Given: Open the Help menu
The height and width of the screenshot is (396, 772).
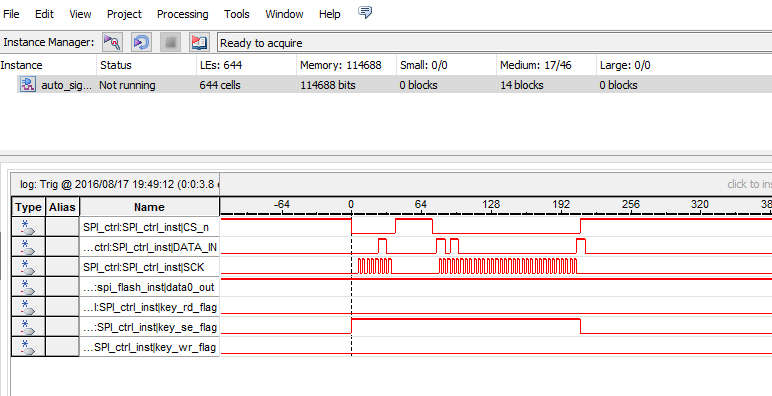Looking at the screenshot, I should pyautogui.click(x=329, y=14).
